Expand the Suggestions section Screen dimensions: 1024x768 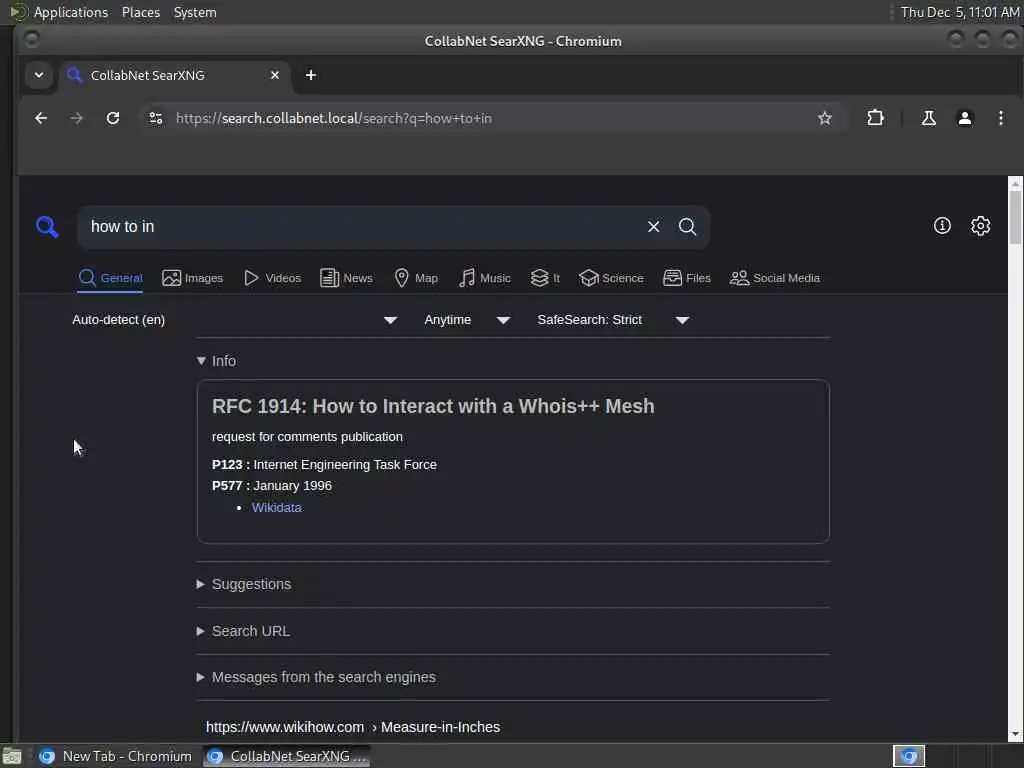pyautogui.click(x=244, y=584)
